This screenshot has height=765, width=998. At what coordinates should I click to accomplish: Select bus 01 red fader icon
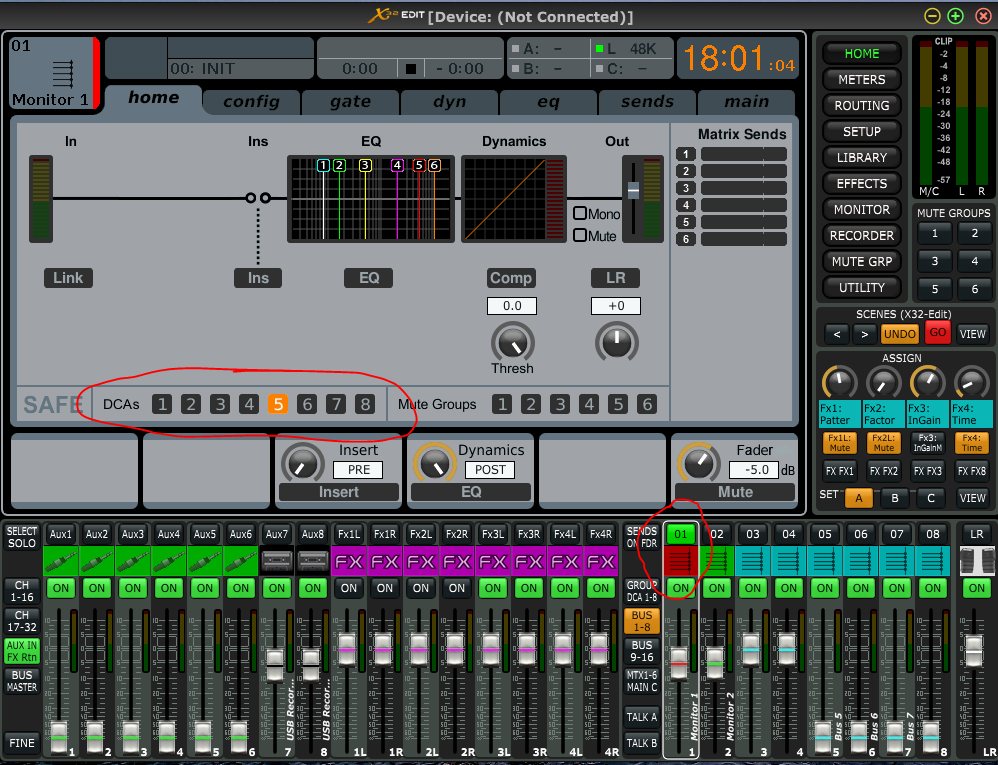pyautogui.click(x=681, y=561)
